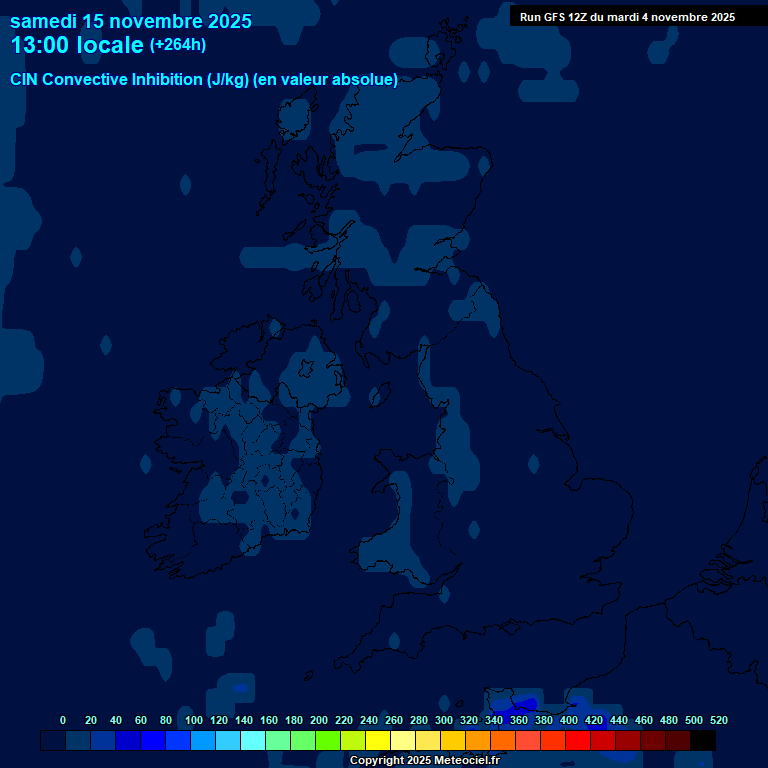768x768 pixels.
Task: Click the orange swatch under 320
Action: [x=478, y=741]
